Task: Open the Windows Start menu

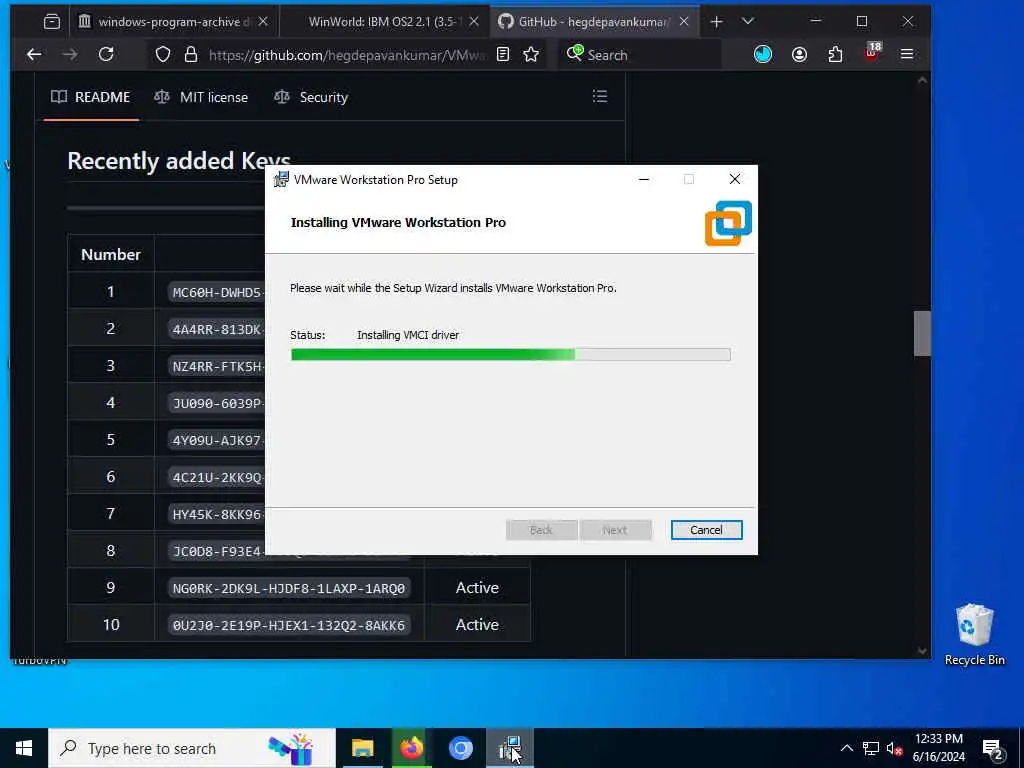Action: click(24, 748)
